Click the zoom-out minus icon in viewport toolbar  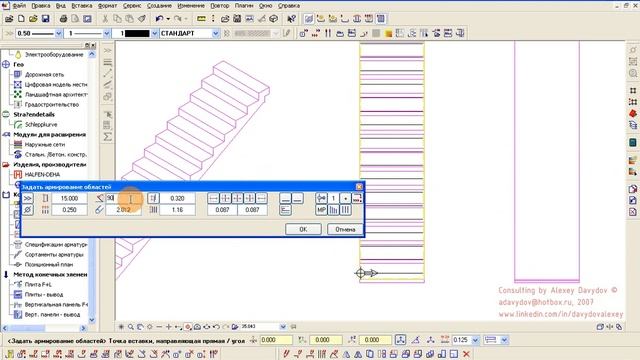(x=159, y=327)
